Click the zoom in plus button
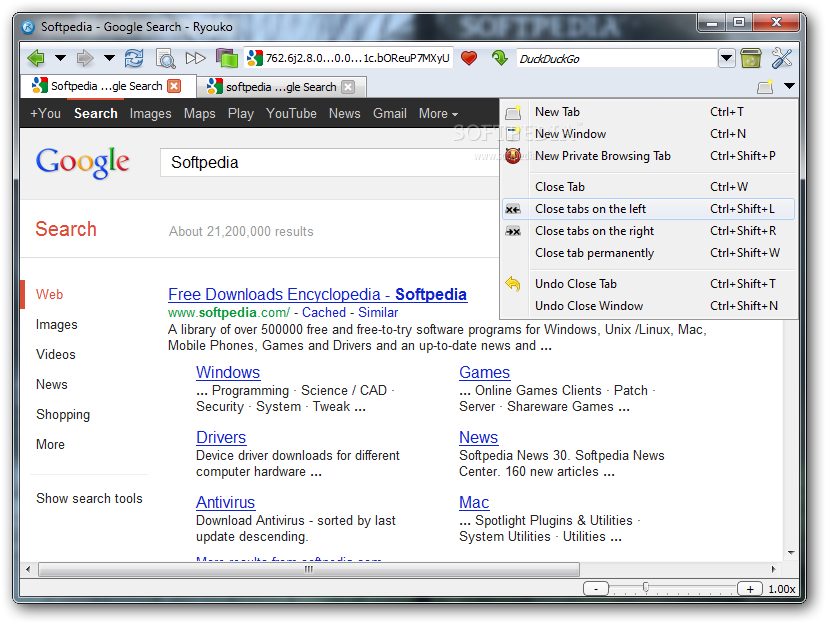 point(750,589)
